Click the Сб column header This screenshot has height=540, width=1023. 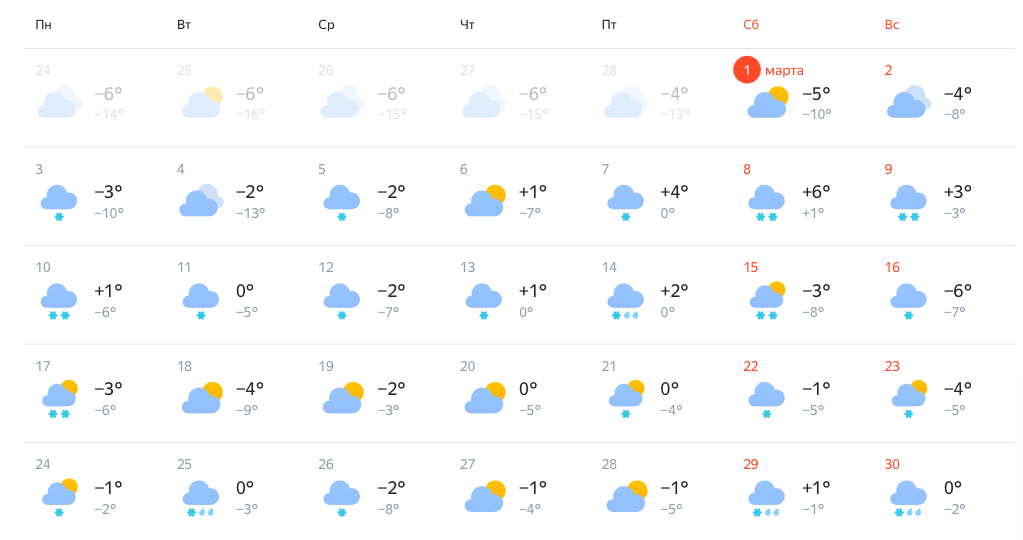[x=751, y=25]
